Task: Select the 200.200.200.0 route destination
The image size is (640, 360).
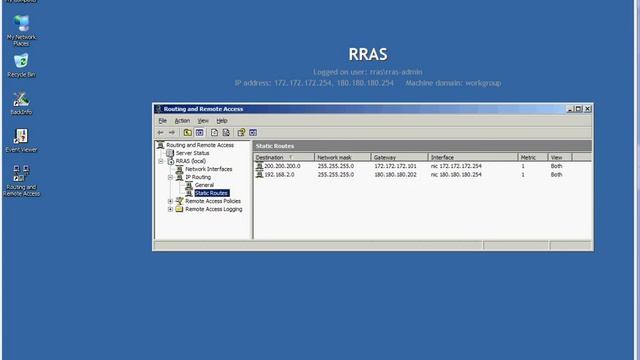Action: (x=282, y=166)
